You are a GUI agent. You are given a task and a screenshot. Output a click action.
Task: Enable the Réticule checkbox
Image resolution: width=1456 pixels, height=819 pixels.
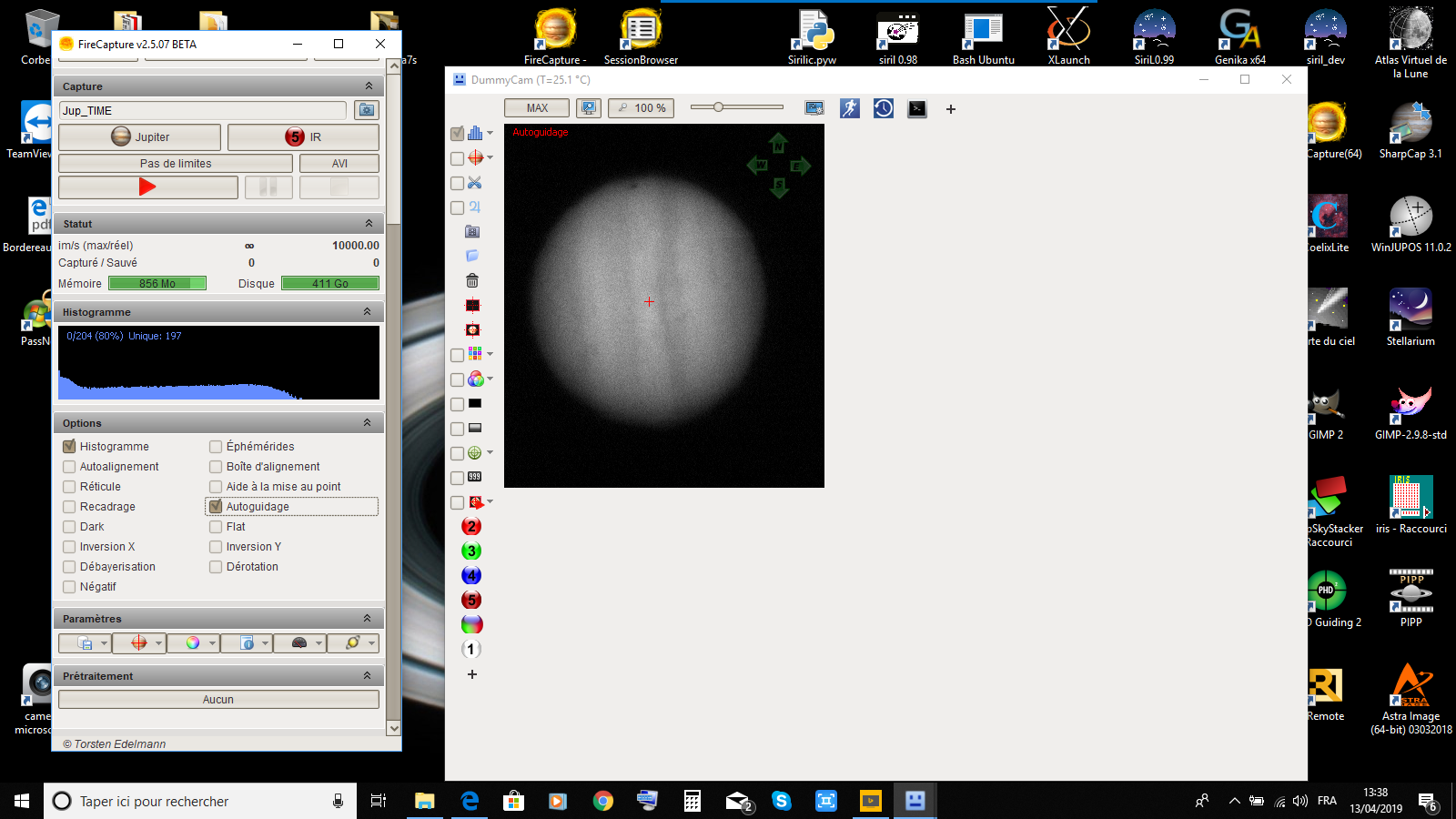pos(69,487)
